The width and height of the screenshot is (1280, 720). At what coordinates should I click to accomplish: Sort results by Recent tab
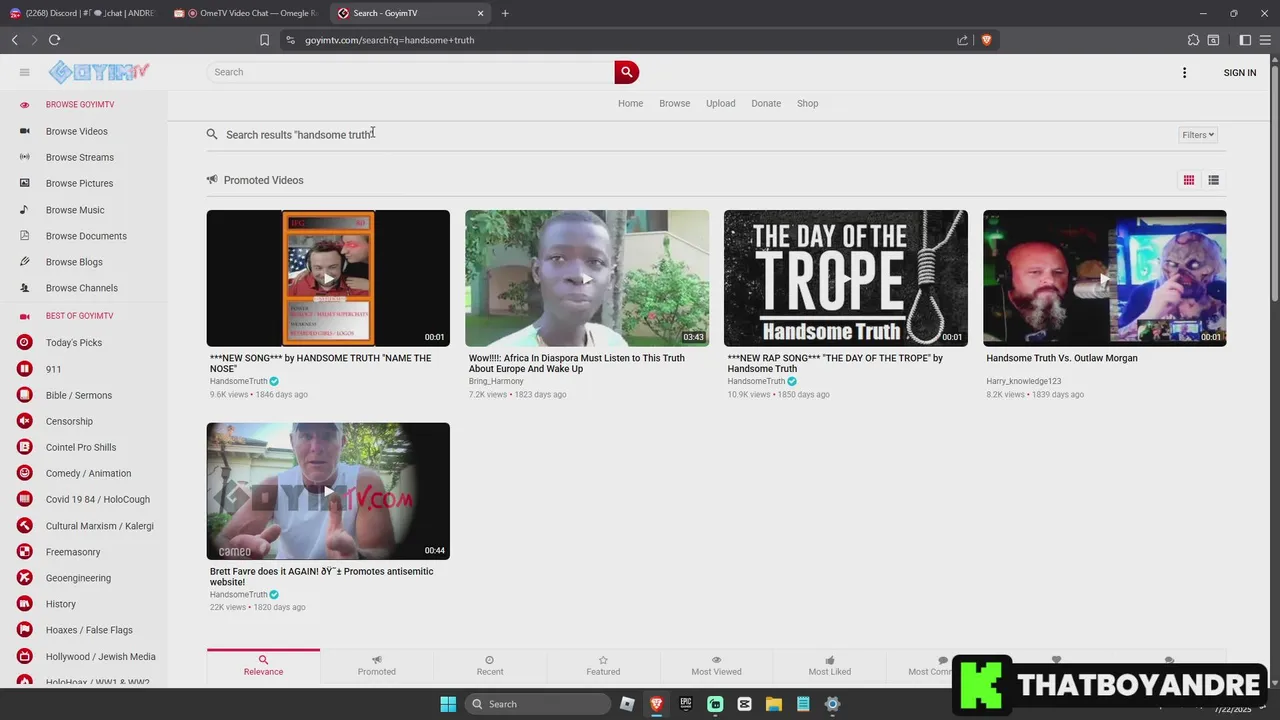(x=490, y=665)
